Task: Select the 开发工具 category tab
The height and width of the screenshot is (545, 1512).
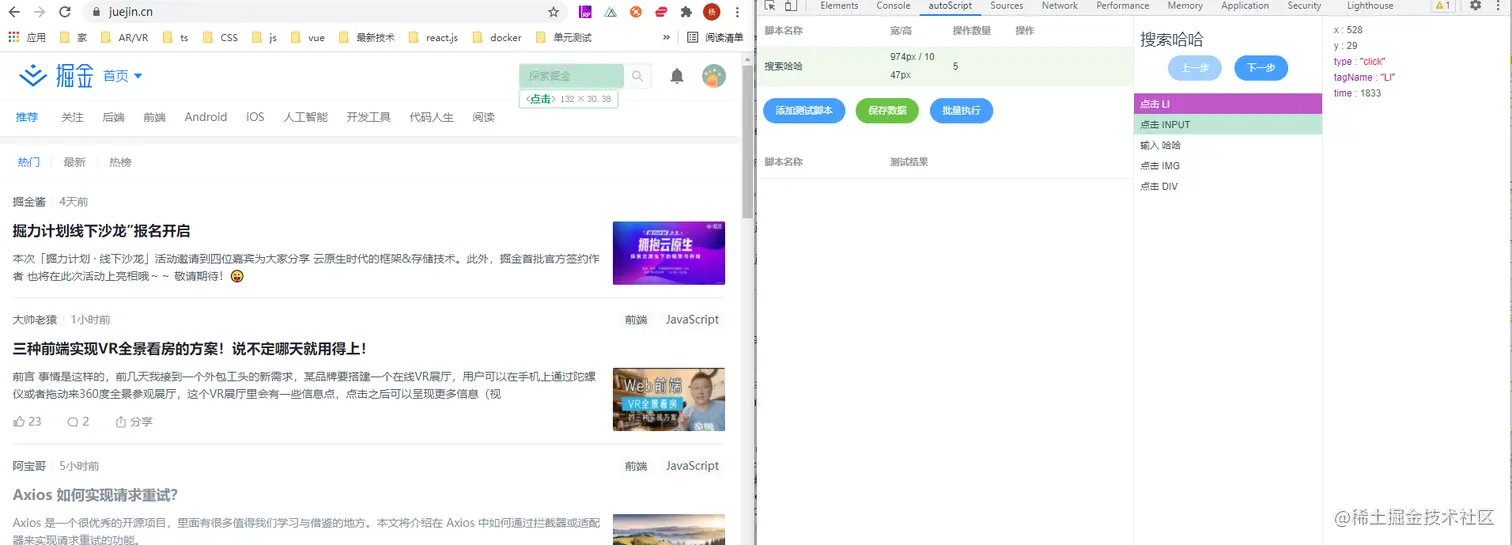Action: 368,117
